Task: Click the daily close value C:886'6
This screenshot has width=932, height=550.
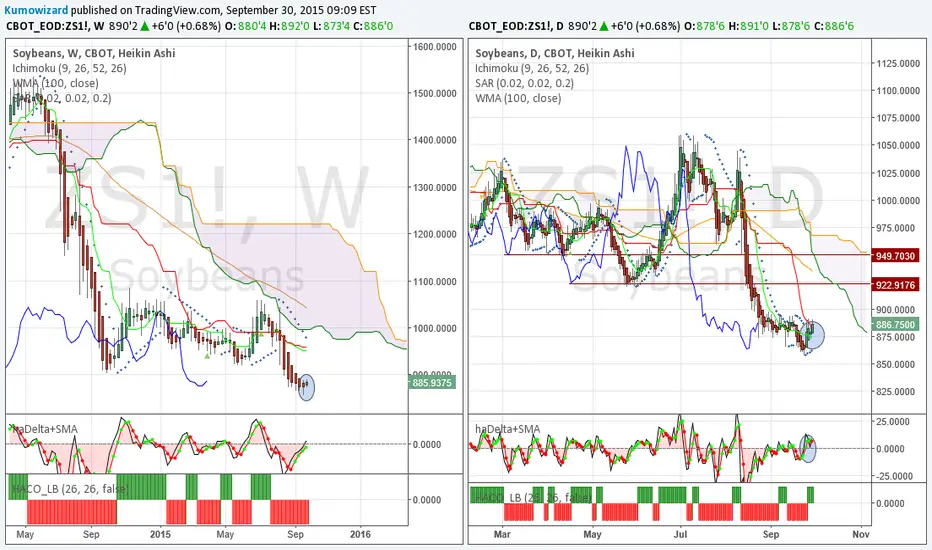Action: click(x=834, y=26)
